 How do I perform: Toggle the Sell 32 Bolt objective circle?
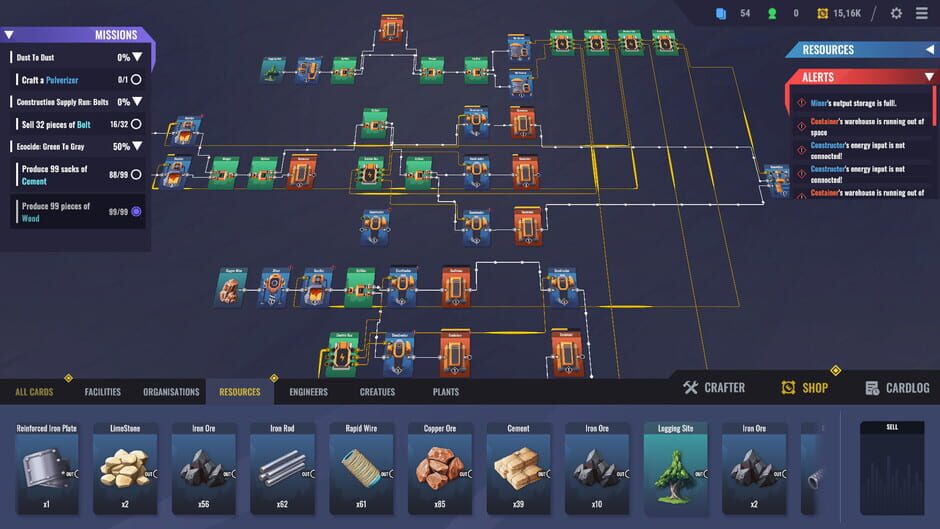pyautogui.click(x=136, y=125)
